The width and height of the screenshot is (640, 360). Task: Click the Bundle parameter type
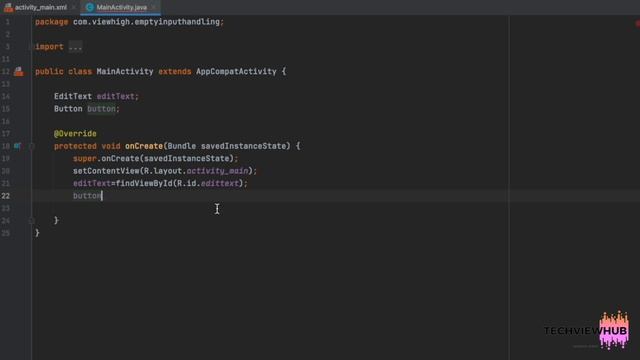click(x=182, y=146)
